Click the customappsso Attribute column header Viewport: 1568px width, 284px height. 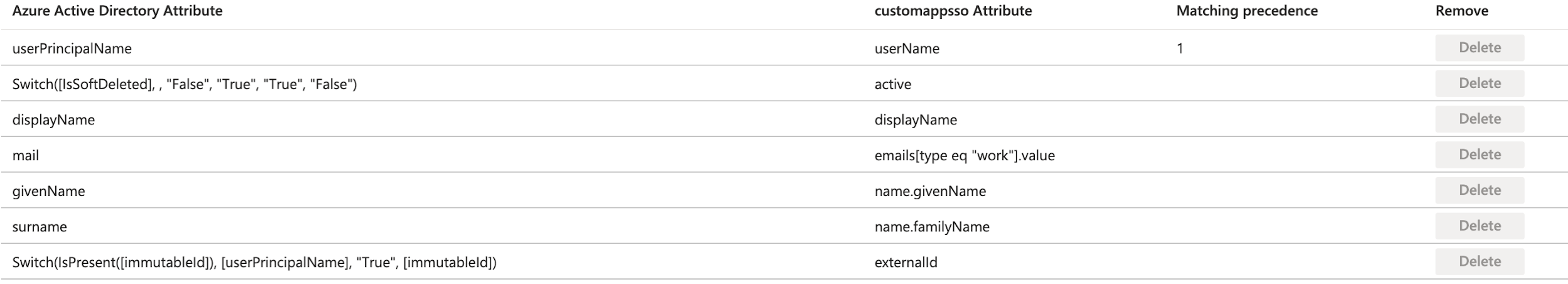click(953, 11)
